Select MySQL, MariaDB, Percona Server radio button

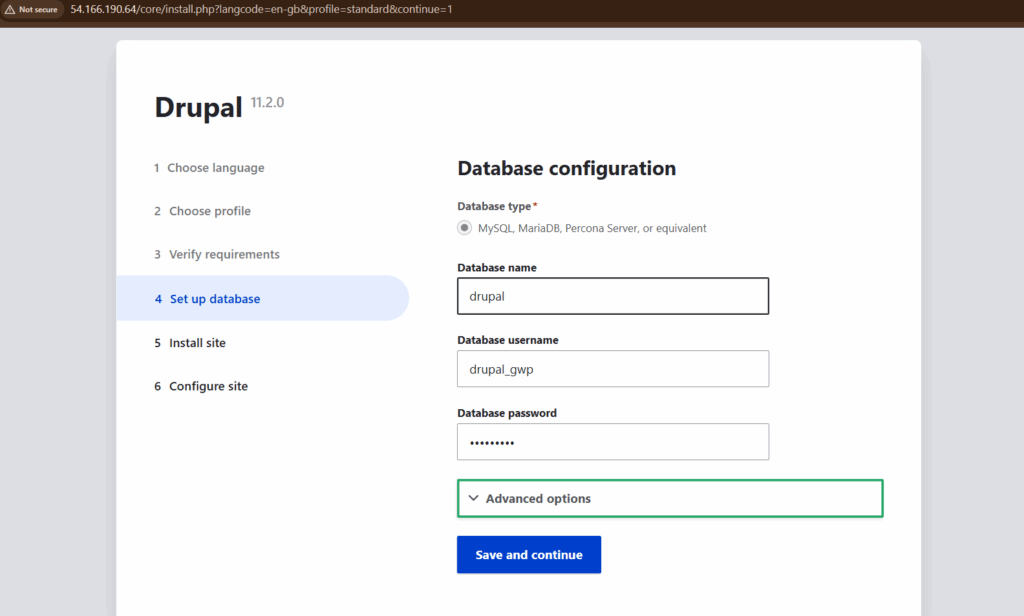coord(464,228)
